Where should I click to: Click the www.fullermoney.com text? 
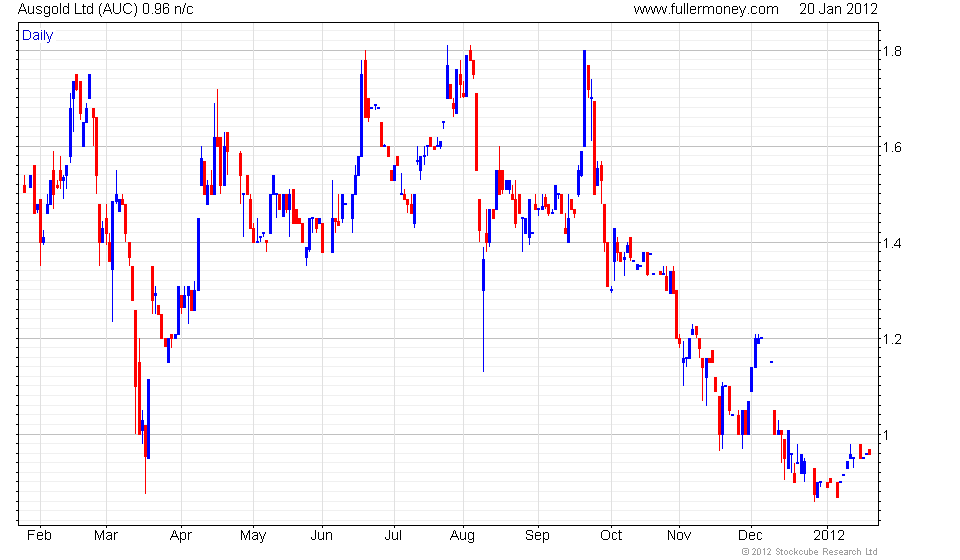(x=706, y=9)
